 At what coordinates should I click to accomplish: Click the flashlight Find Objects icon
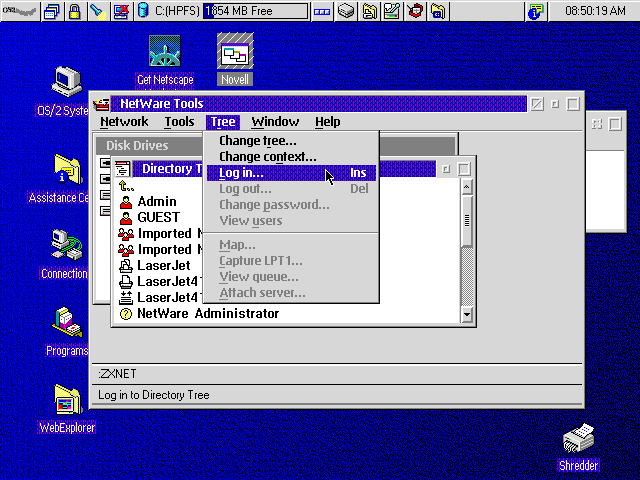[98, 11]
